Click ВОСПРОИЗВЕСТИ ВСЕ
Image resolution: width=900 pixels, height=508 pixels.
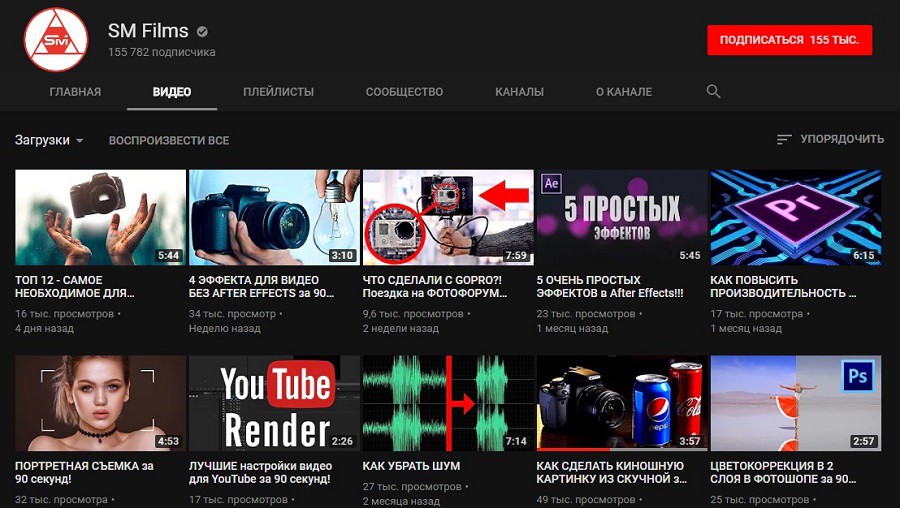pos(169,141)
